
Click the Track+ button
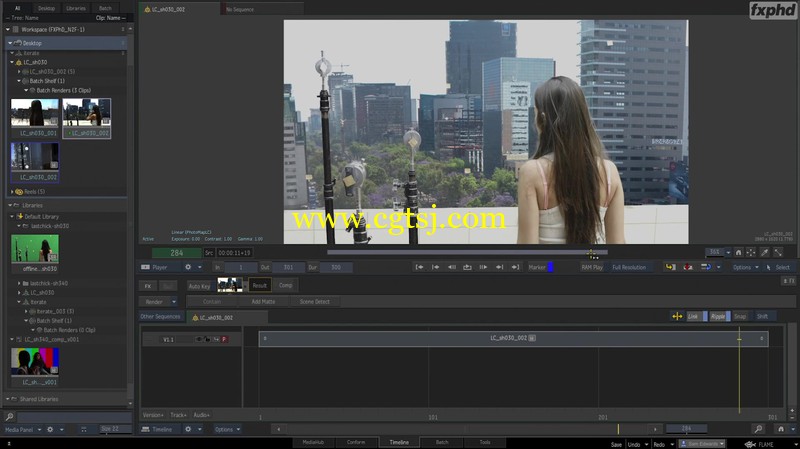(x=179, y=415)
